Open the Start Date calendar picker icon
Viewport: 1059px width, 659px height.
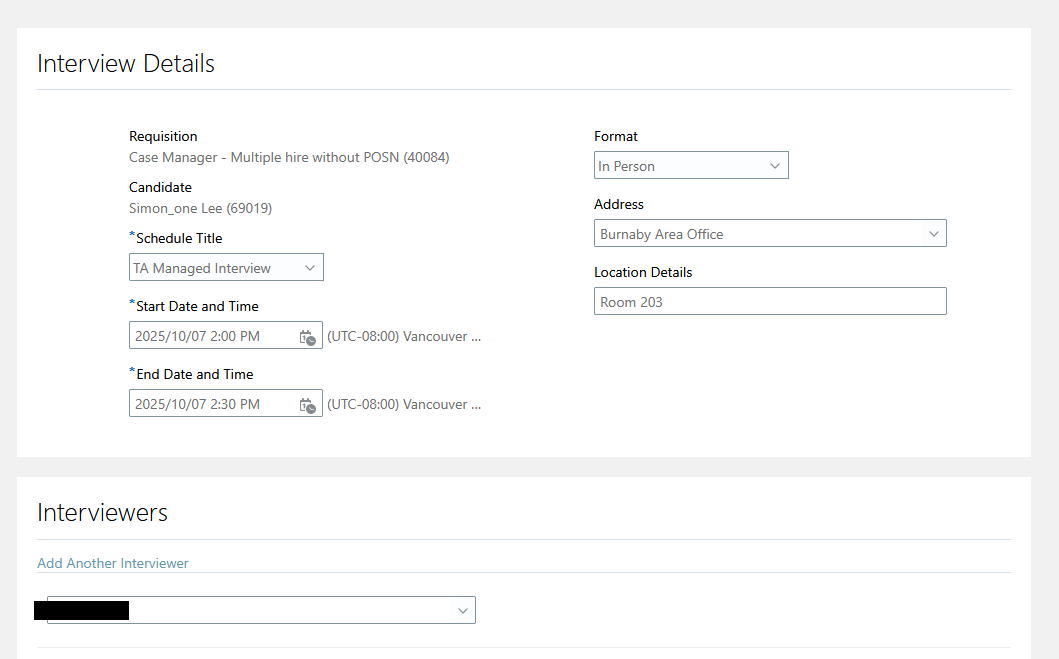pyautogui.click(x=308, y=337)
